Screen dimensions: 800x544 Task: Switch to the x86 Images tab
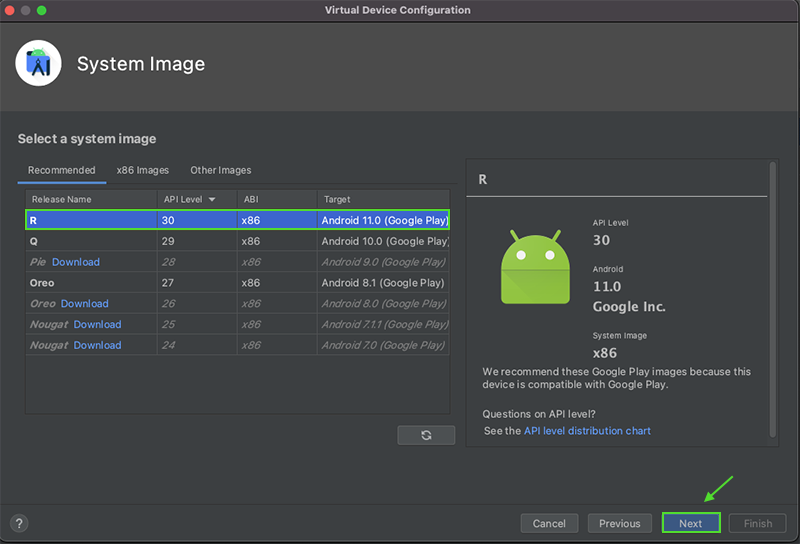point(143,170)
